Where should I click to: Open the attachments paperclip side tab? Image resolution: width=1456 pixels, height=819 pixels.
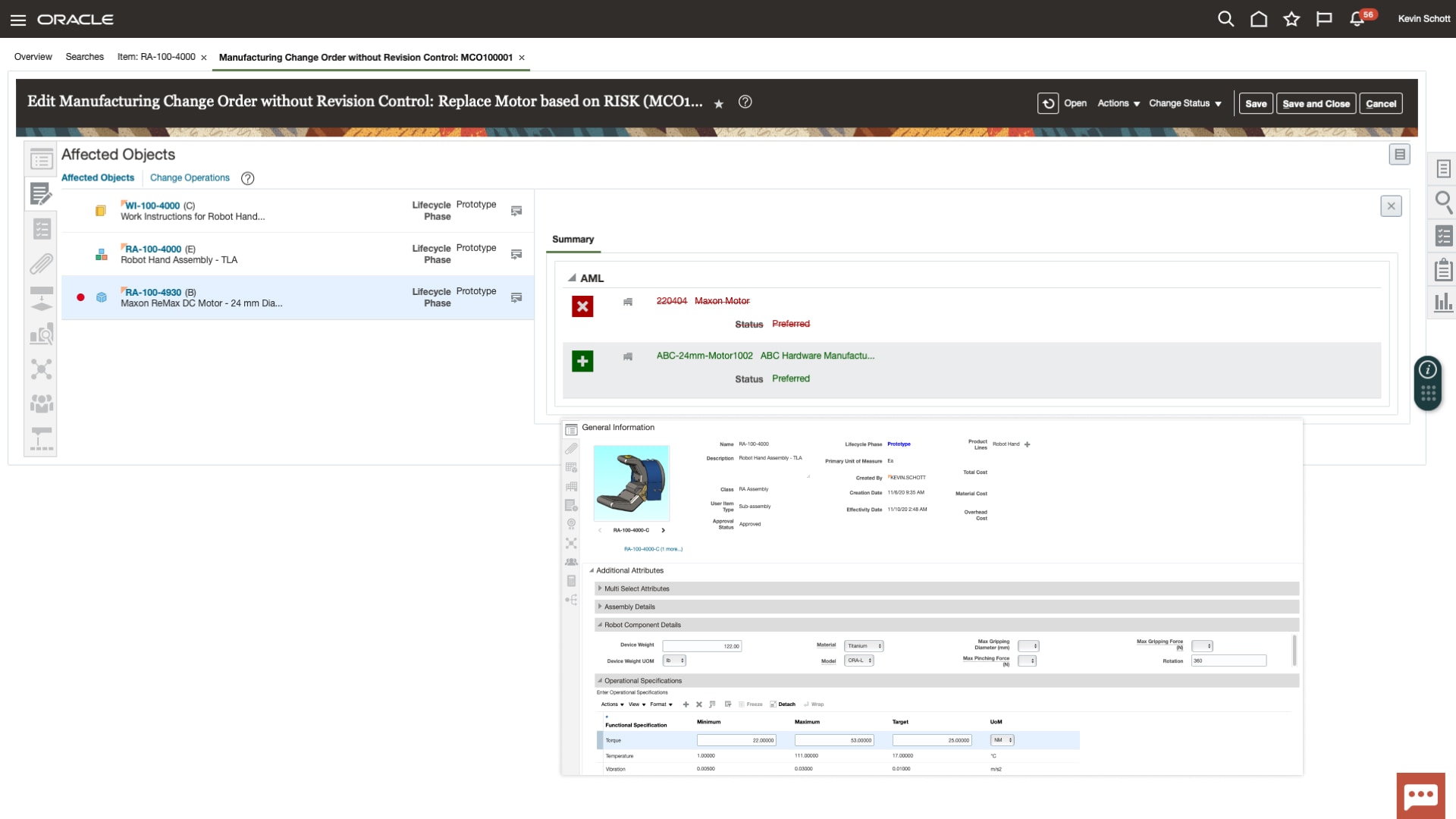coord(41,264)
